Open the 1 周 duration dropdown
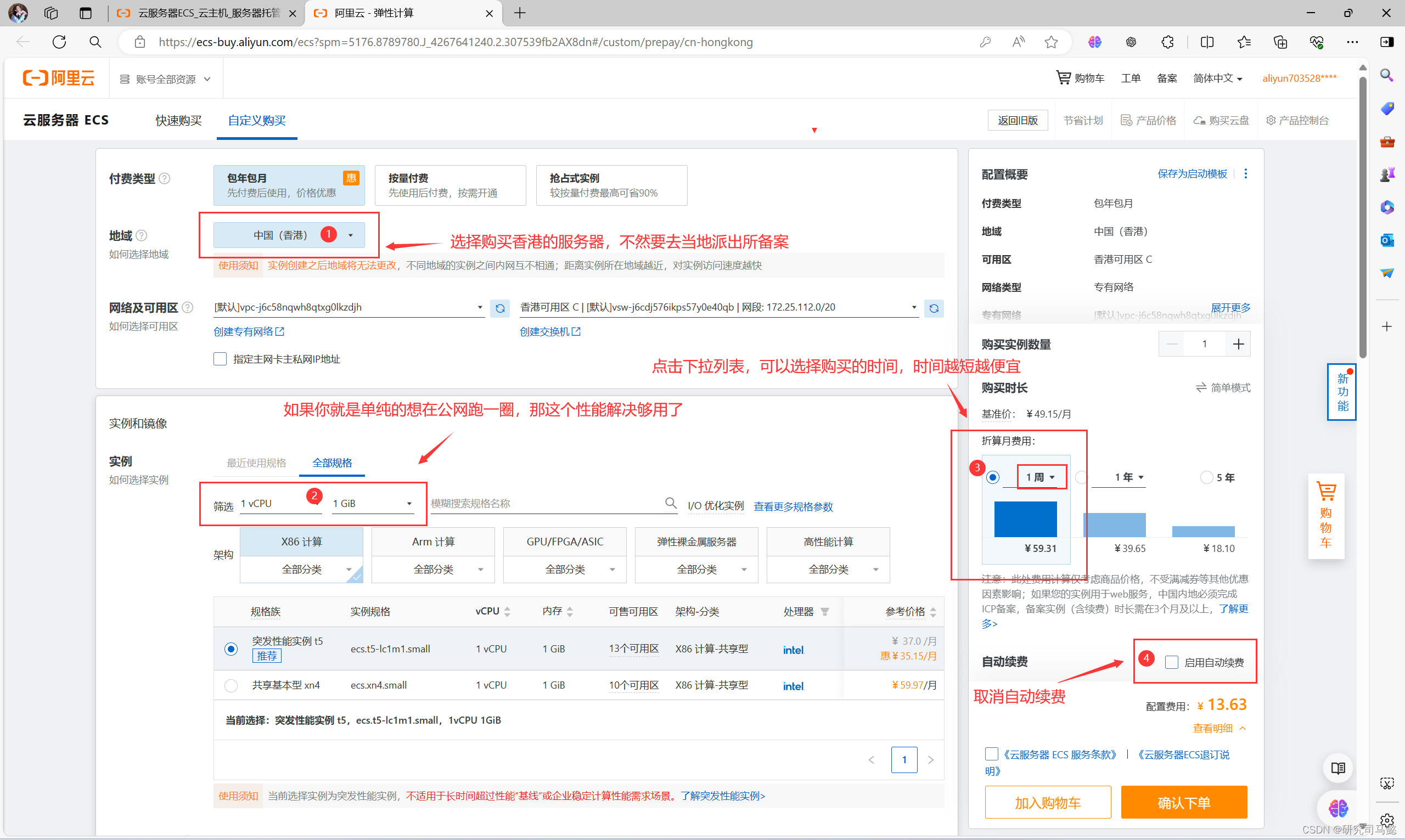Image resolution: width=1405 pixels, height=840 pixels. [x=1041, y=477]
